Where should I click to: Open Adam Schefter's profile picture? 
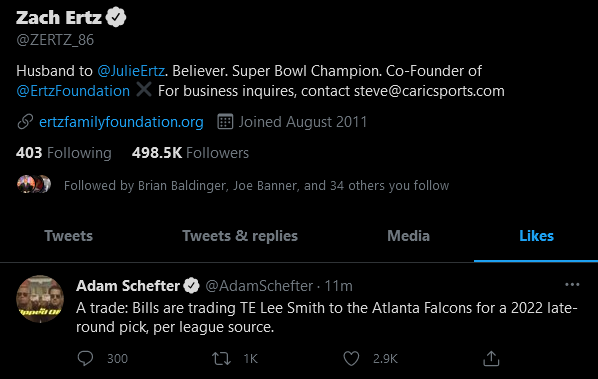pos(40,299)
